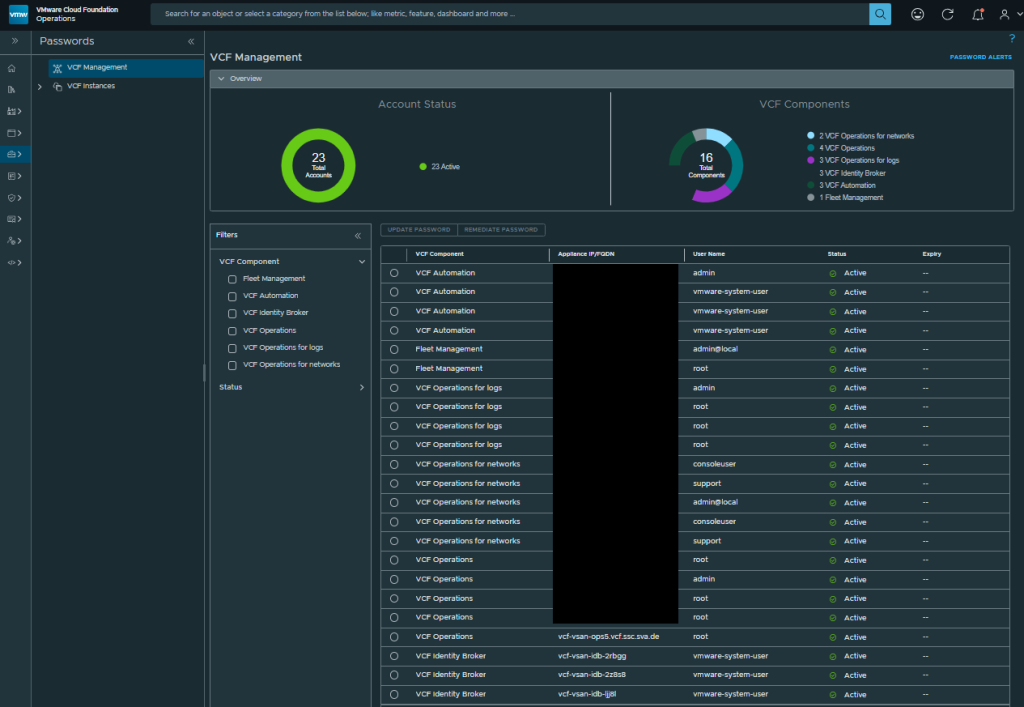Viewport: 1024px width, 707px height.
Task: Click the refresh icon in header
Action: (x=947, y=14)
